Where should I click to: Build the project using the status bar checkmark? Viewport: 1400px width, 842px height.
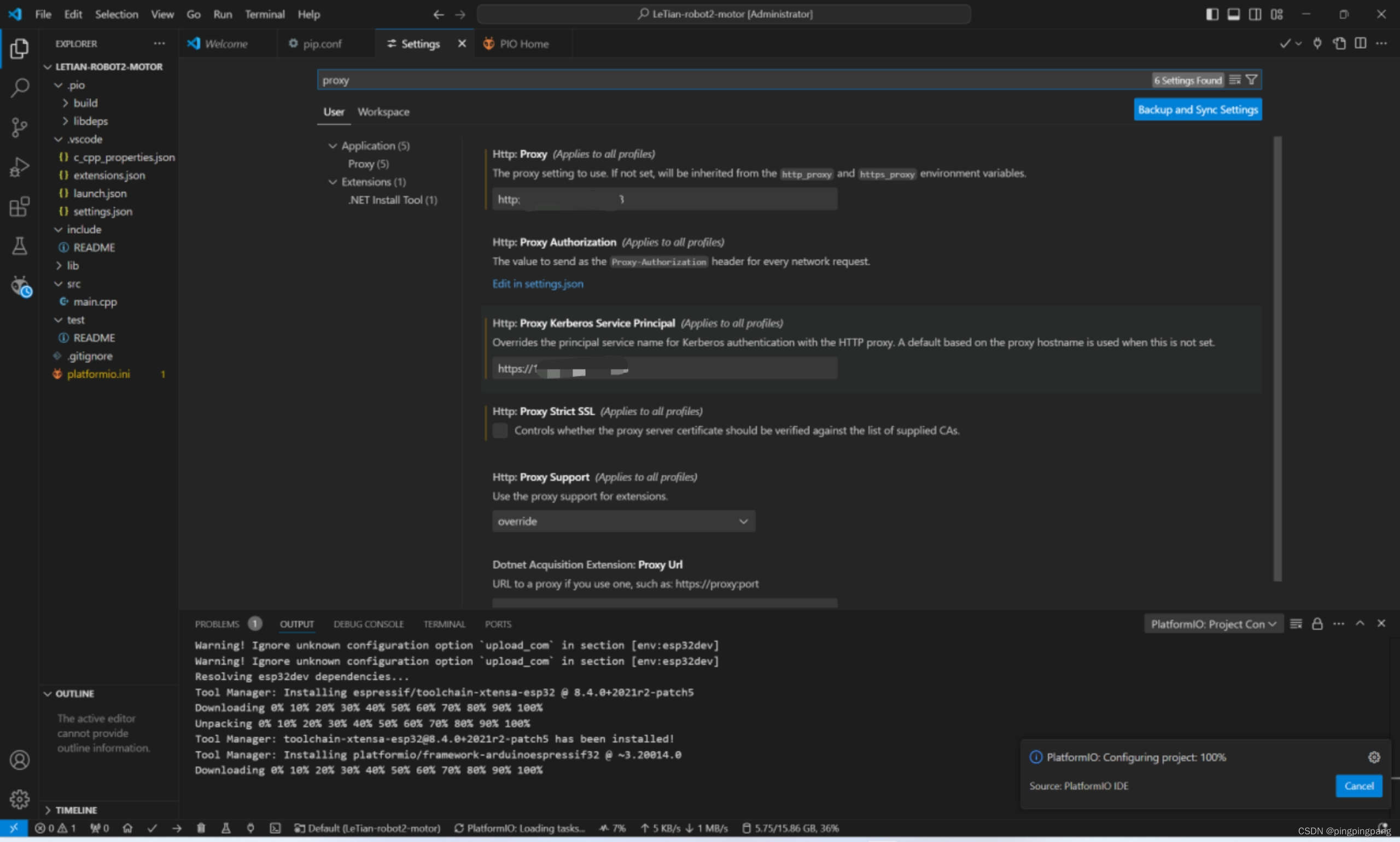[152, 828]
